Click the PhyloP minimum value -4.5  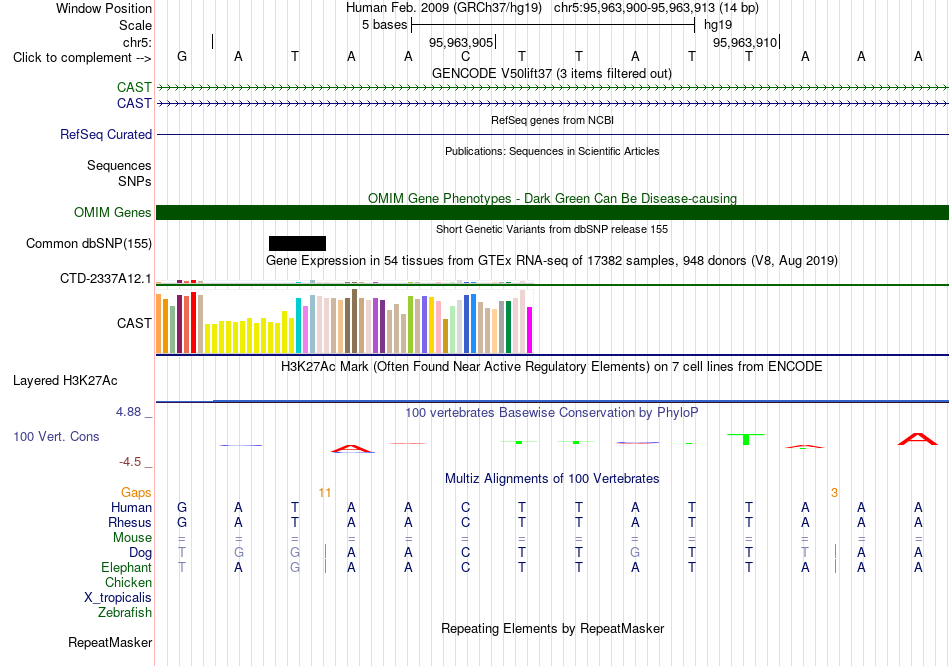(130, 462)
